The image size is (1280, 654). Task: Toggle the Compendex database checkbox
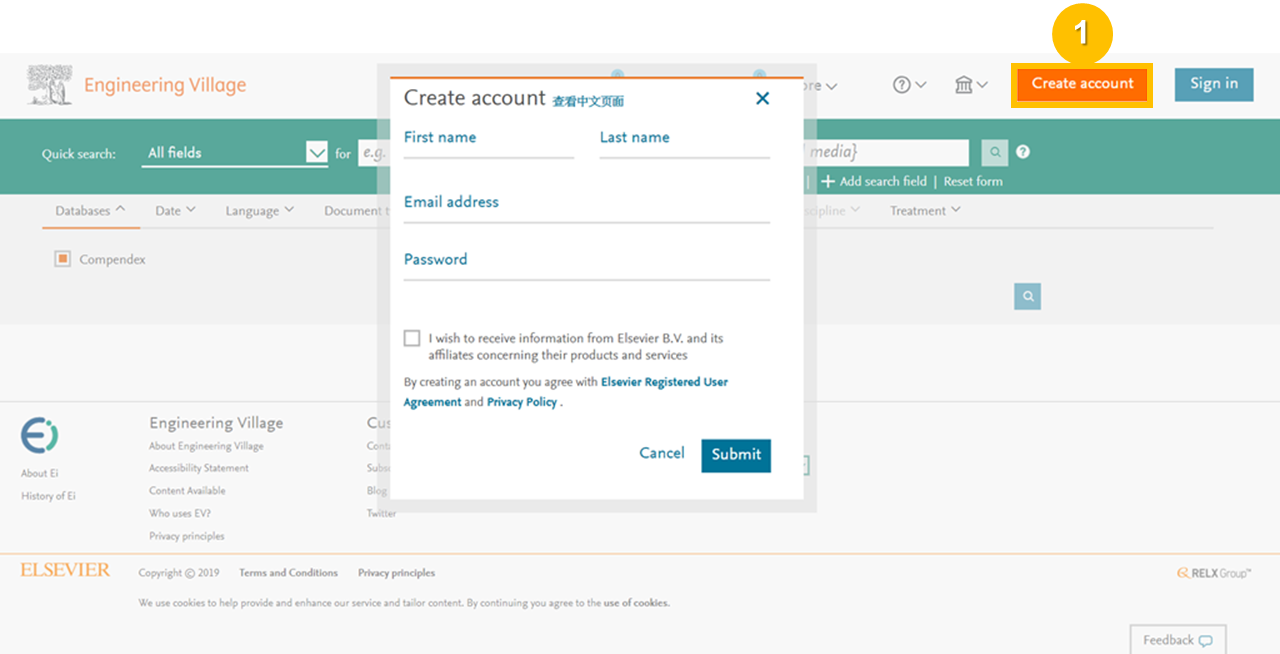tap(62, 259)
